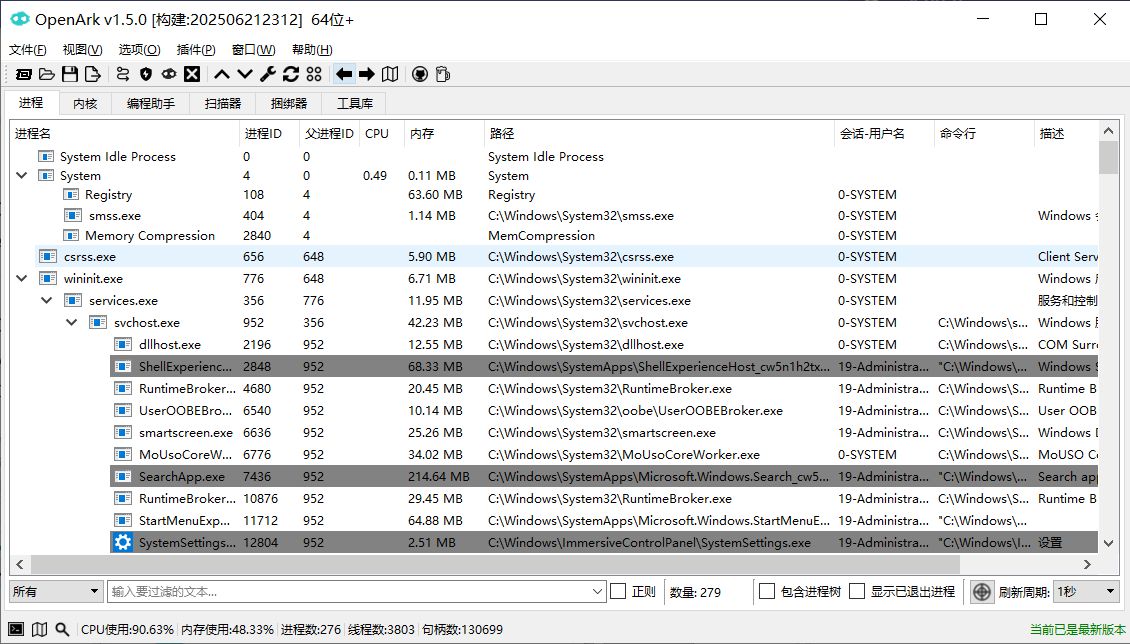
Task: Click the crosshair target next to 刷新周期
Action: pyautogui.click(x=982, y=592)
